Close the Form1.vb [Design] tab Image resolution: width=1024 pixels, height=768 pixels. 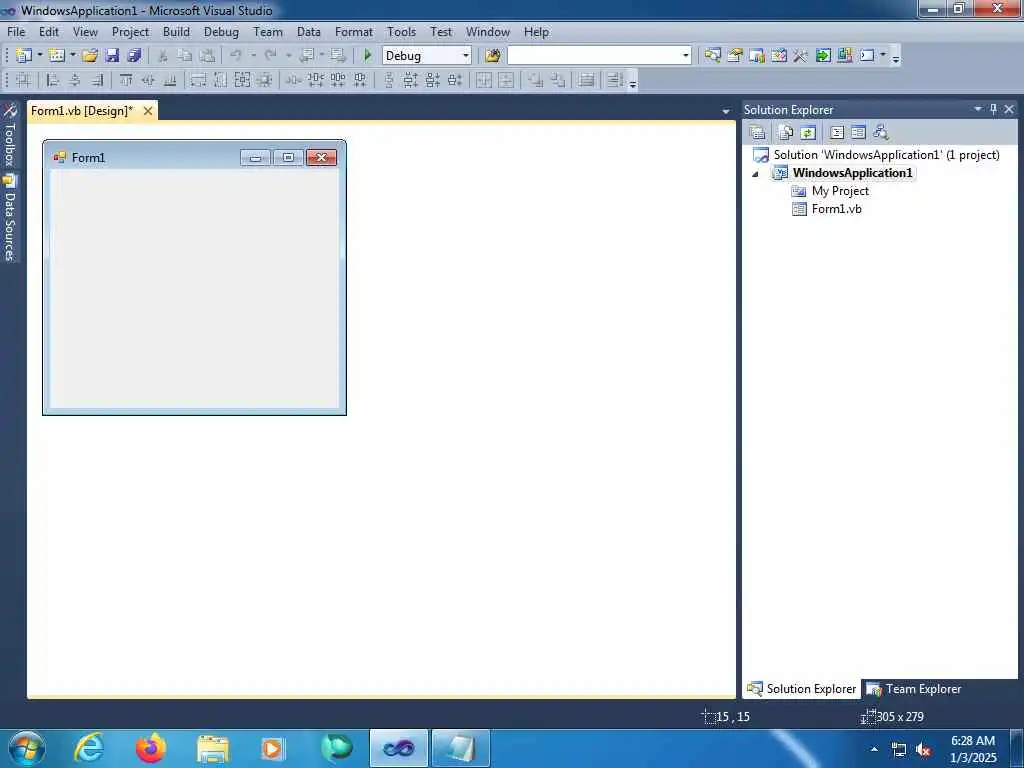click(148, 111)
